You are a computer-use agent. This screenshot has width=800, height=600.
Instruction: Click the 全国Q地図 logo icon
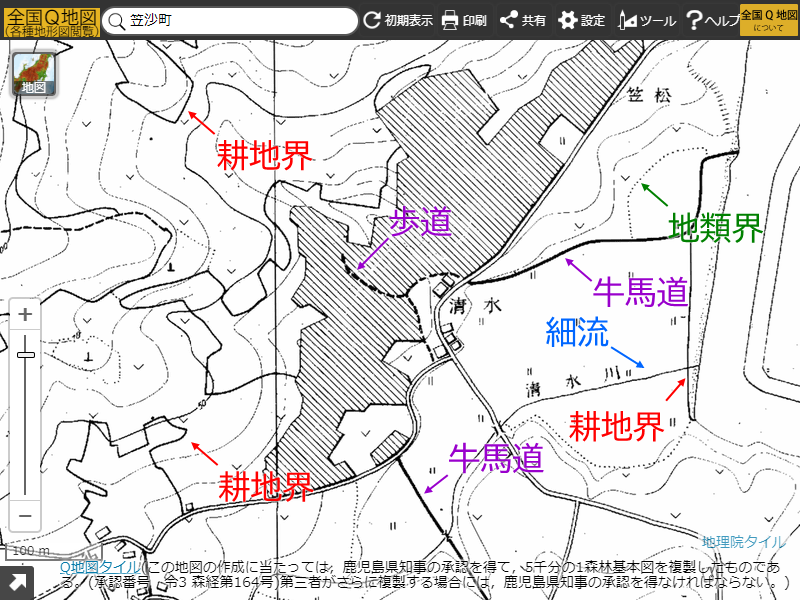tap(48, 19)
